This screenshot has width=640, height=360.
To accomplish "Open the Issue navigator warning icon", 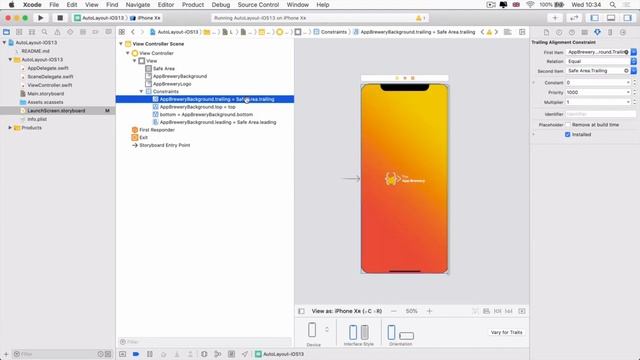I will pyautogui.click(x=57, y=32).
